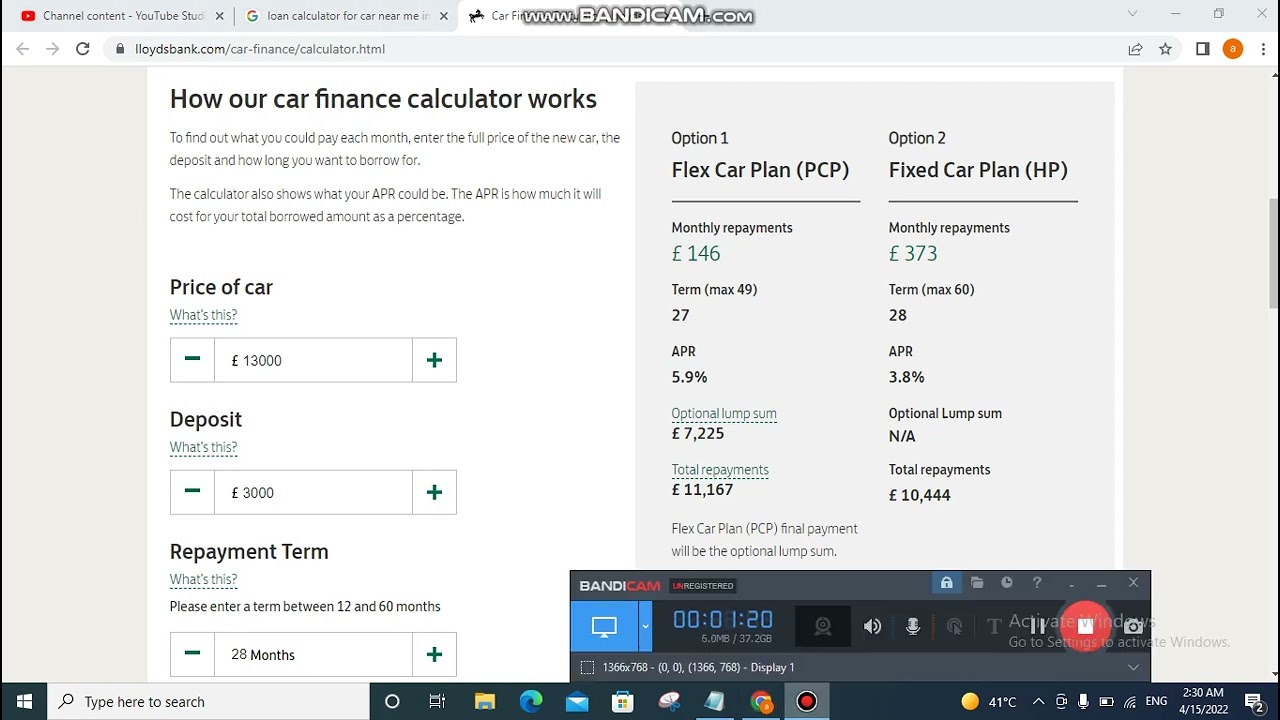Viewport: 1280px width, 720px height.
Task: Click the Deposit input field showing 3000
Action: (x=313, y=492)
